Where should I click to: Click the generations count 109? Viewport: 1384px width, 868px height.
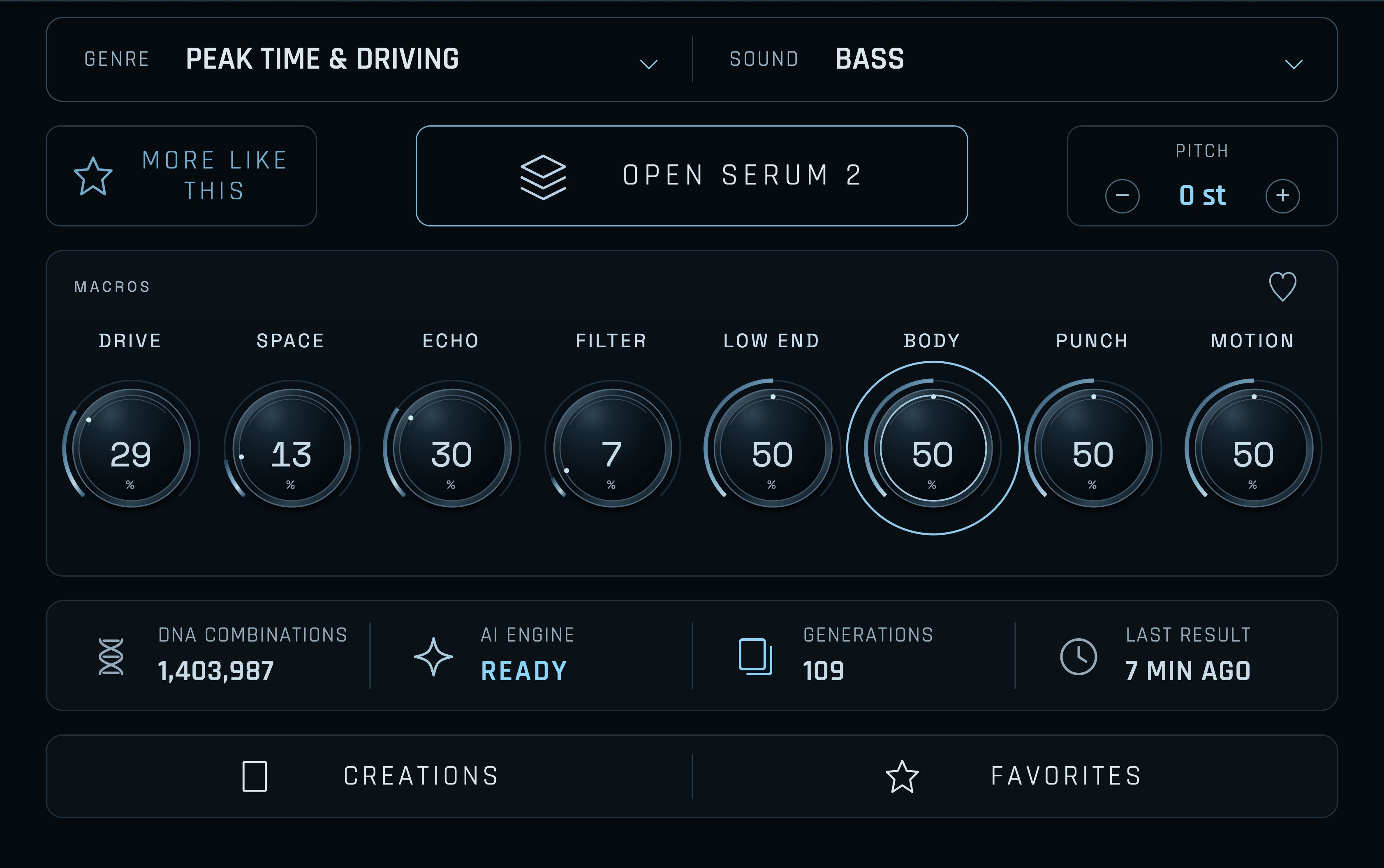824,671
